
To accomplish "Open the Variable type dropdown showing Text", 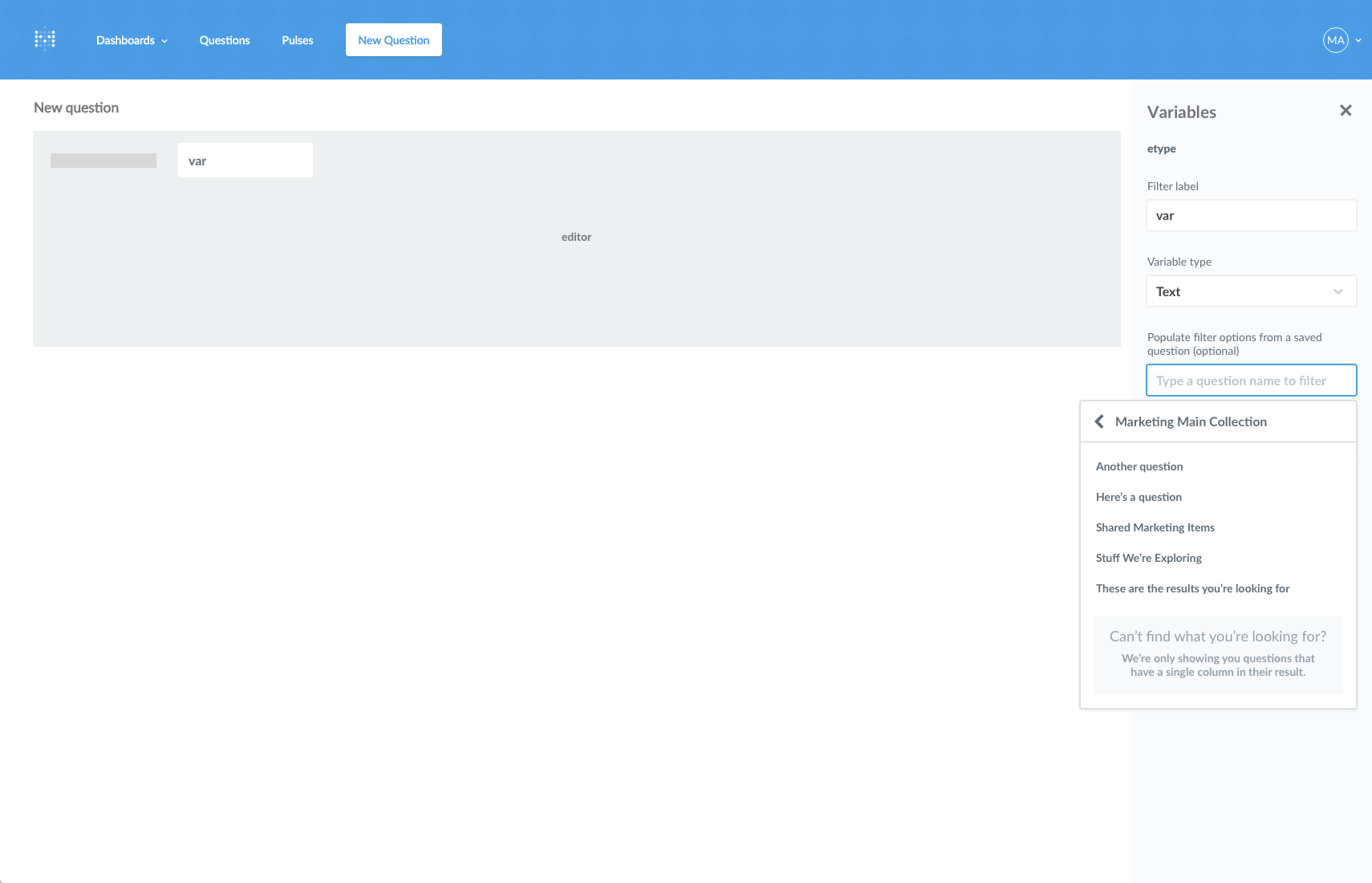I will (x=1251, y=291).
